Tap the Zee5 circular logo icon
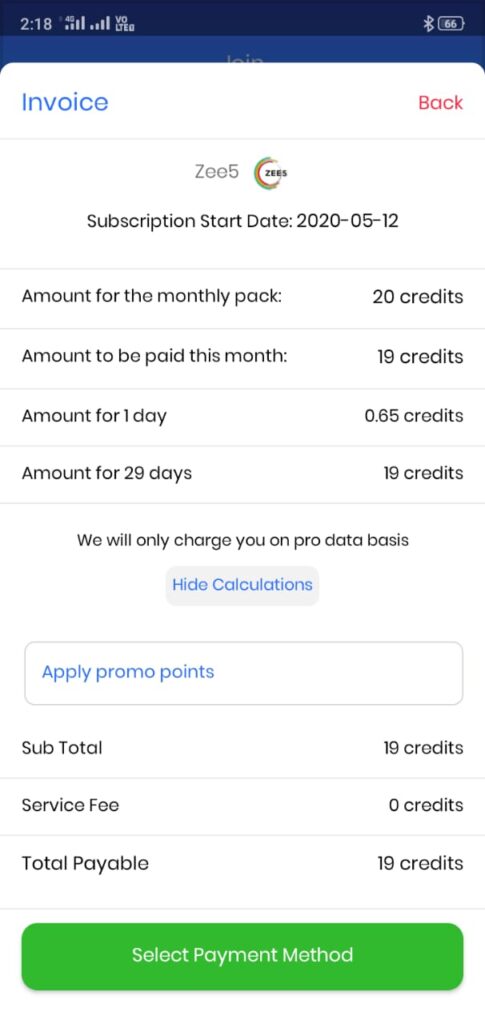 coord(271,173)
